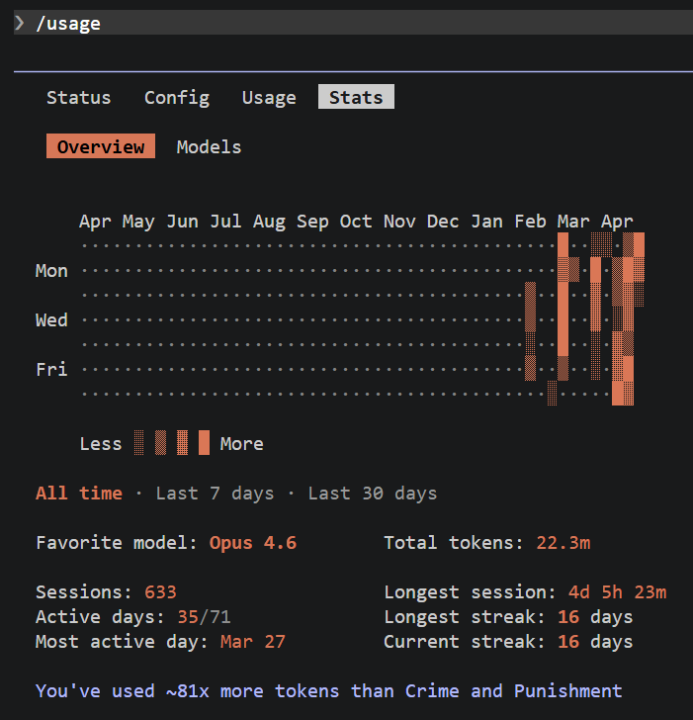
Task: Switch to the Status tab
Action: coord(79,97)
